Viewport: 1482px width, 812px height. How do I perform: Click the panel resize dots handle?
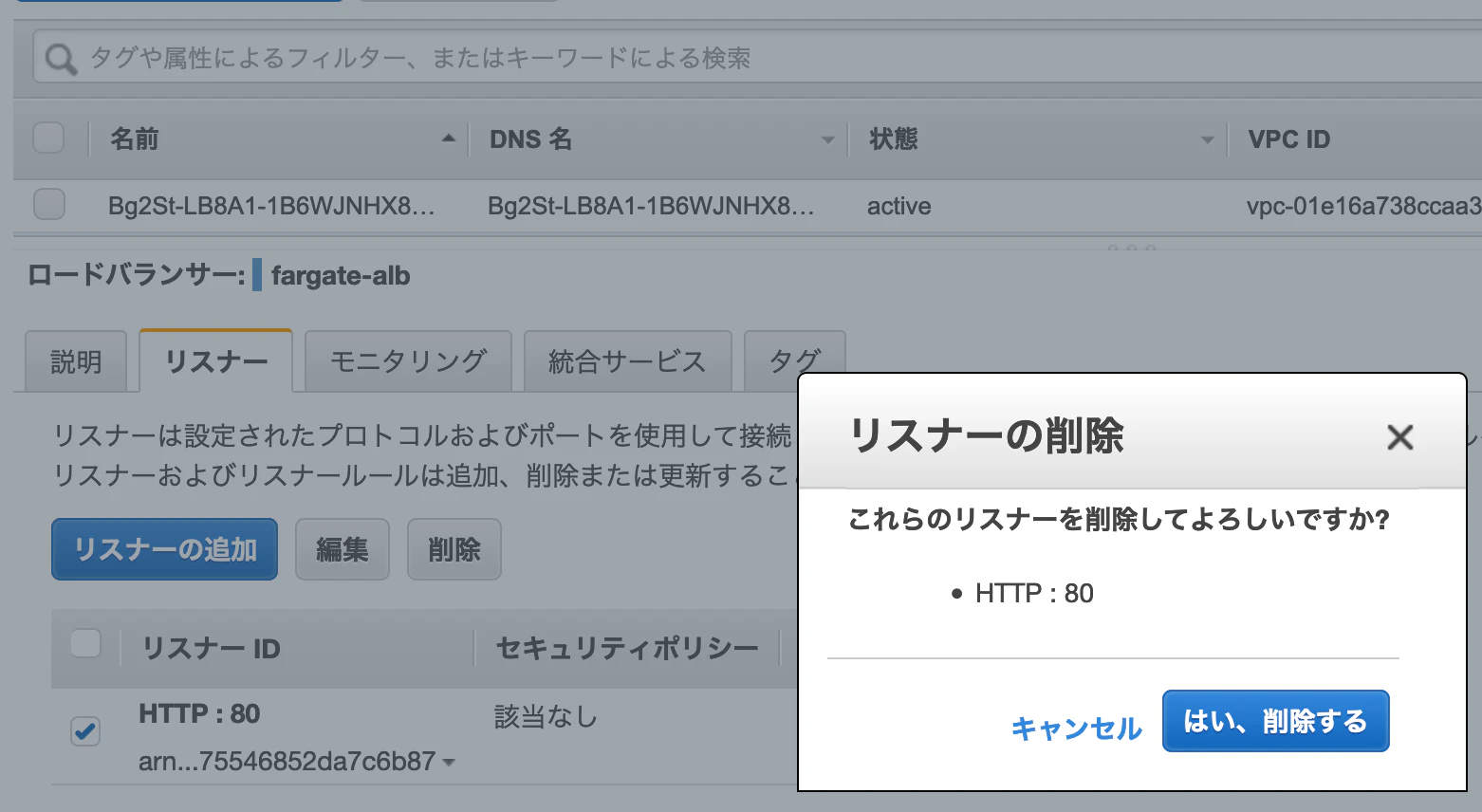[1131, 248]
